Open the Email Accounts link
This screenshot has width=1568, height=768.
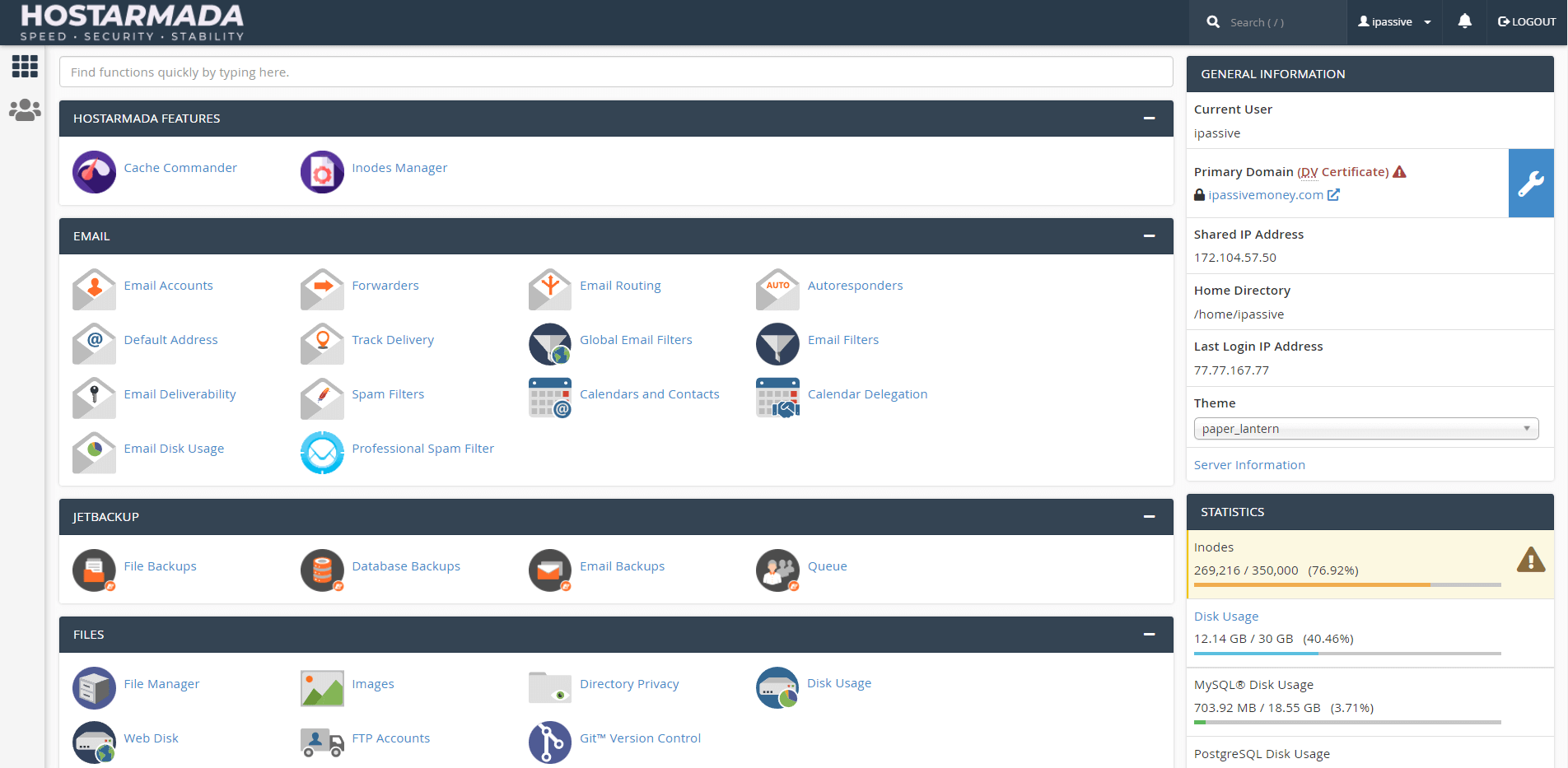click(x=169, y=286)
